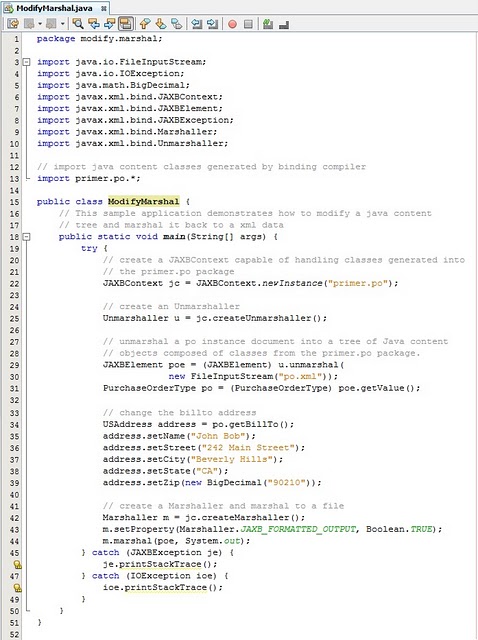
Task: Click the Find Selection magnifier icon
Action: [x=78, y=24]
